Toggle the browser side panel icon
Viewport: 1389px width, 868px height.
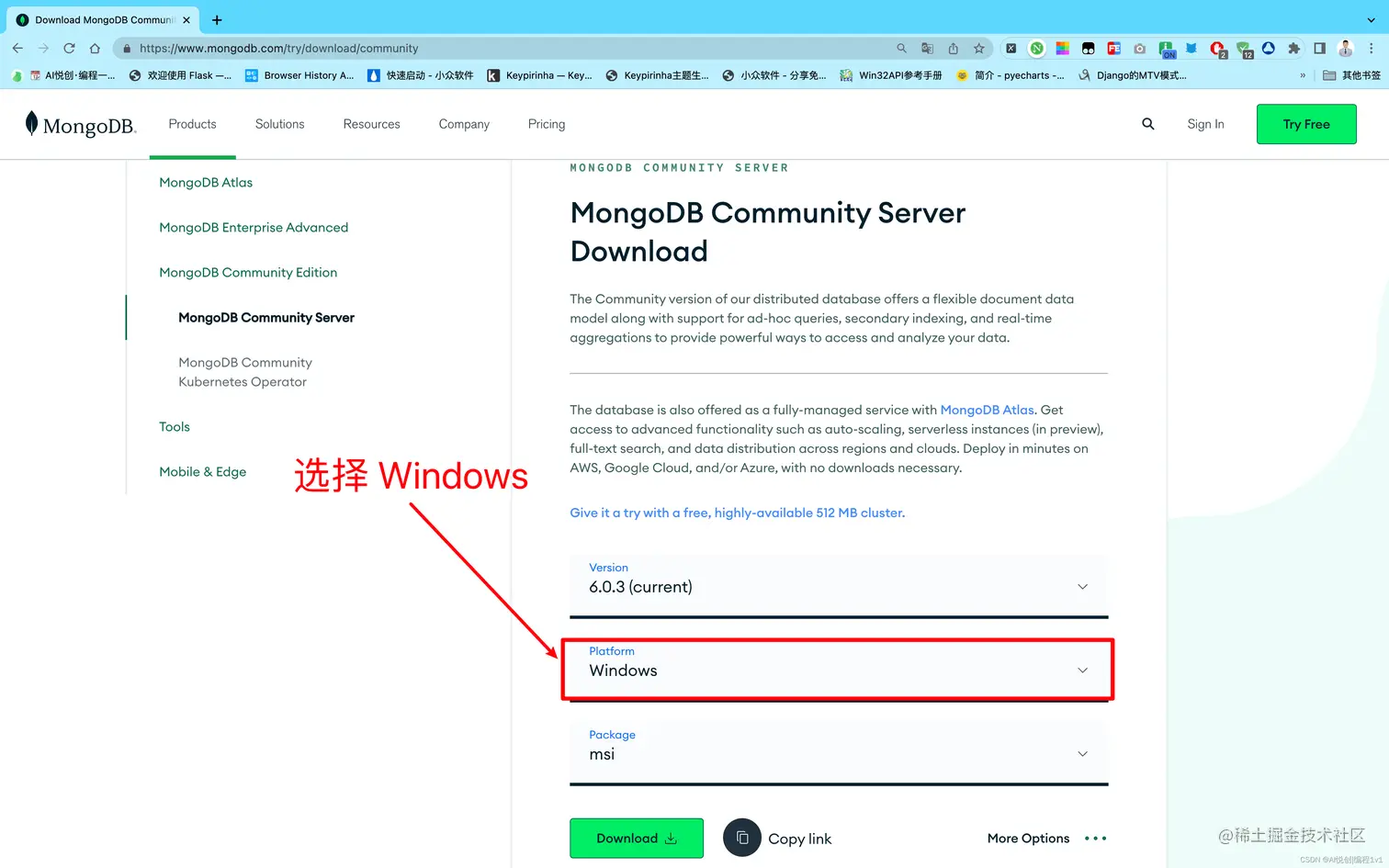coord(1319,48)
